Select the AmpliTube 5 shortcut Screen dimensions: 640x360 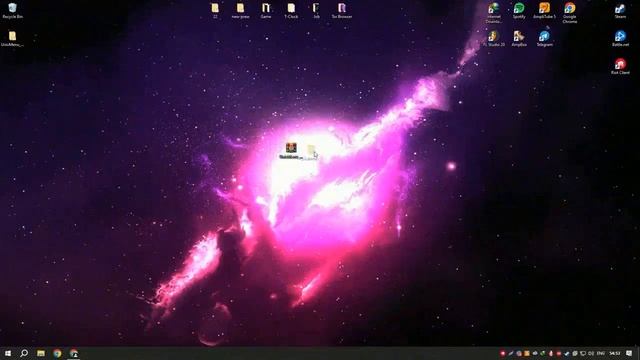coord(544,11)
